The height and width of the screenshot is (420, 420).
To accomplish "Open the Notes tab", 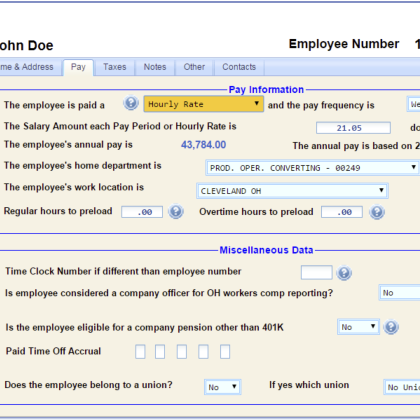I will click(x=155, y=67).
